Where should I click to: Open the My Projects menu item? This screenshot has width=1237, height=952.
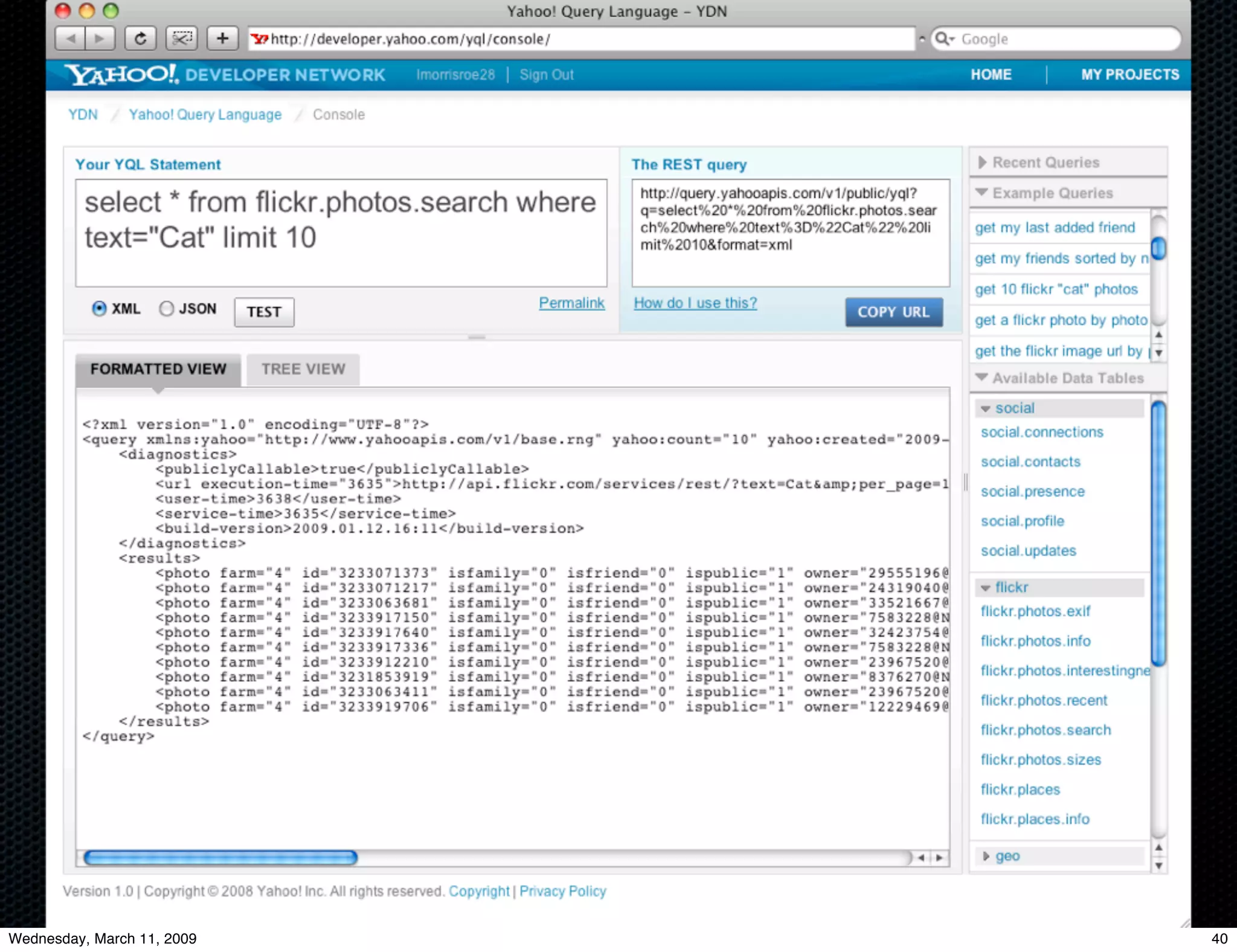(x=1129, y=74)
